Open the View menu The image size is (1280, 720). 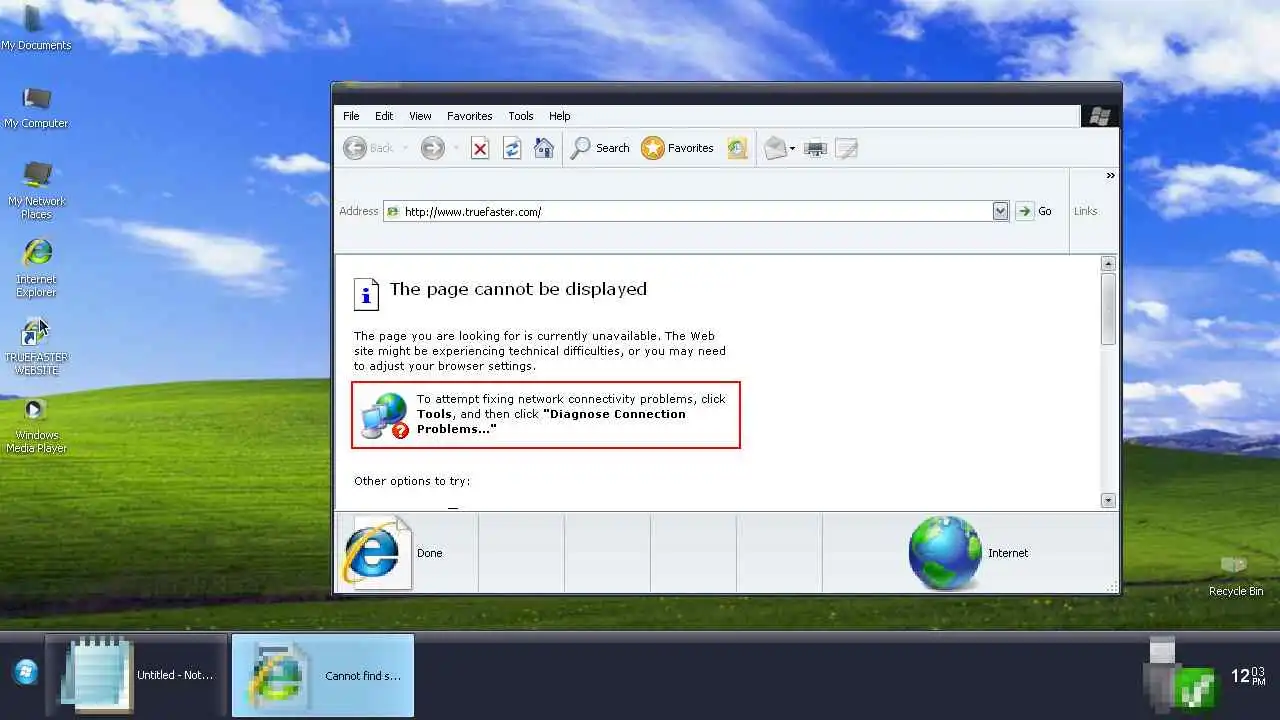[x=420, y=116]
